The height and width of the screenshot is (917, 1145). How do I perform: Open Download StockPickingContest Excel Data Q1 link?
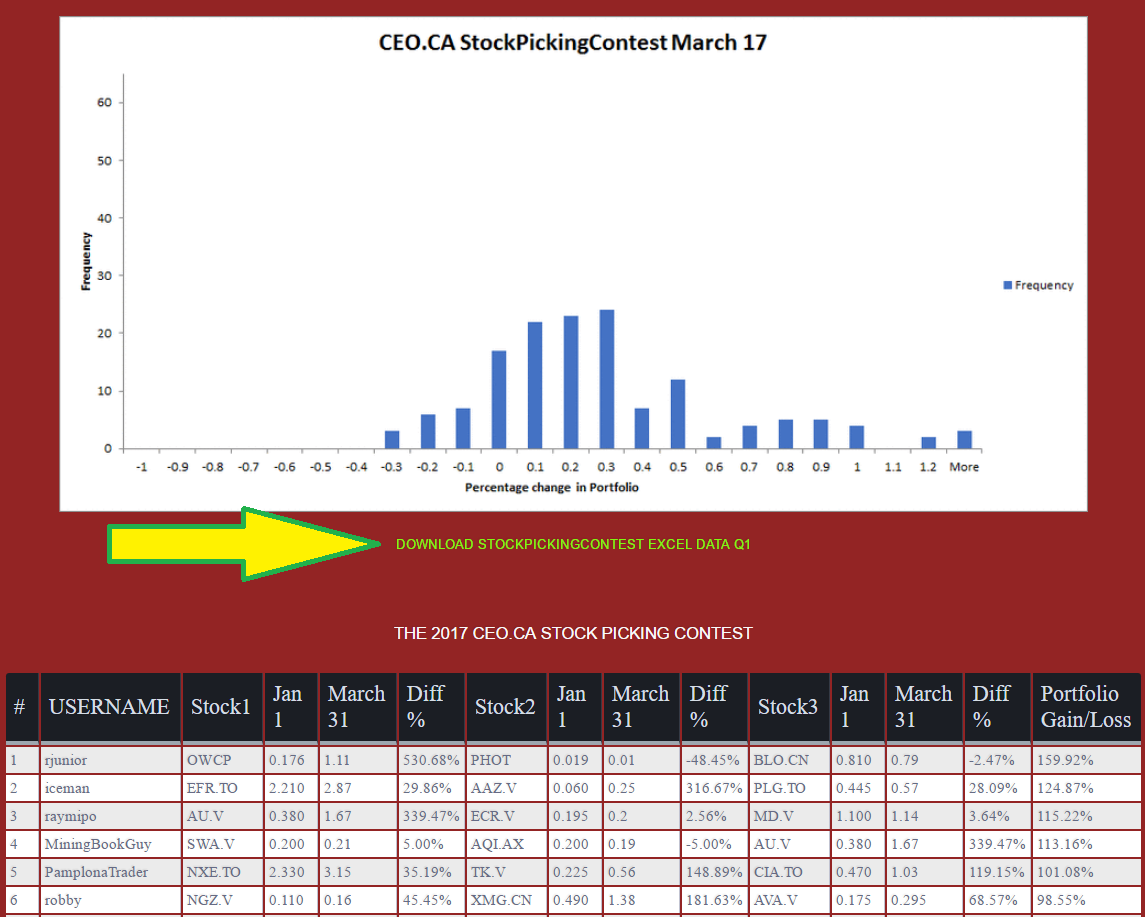[572, 544]
